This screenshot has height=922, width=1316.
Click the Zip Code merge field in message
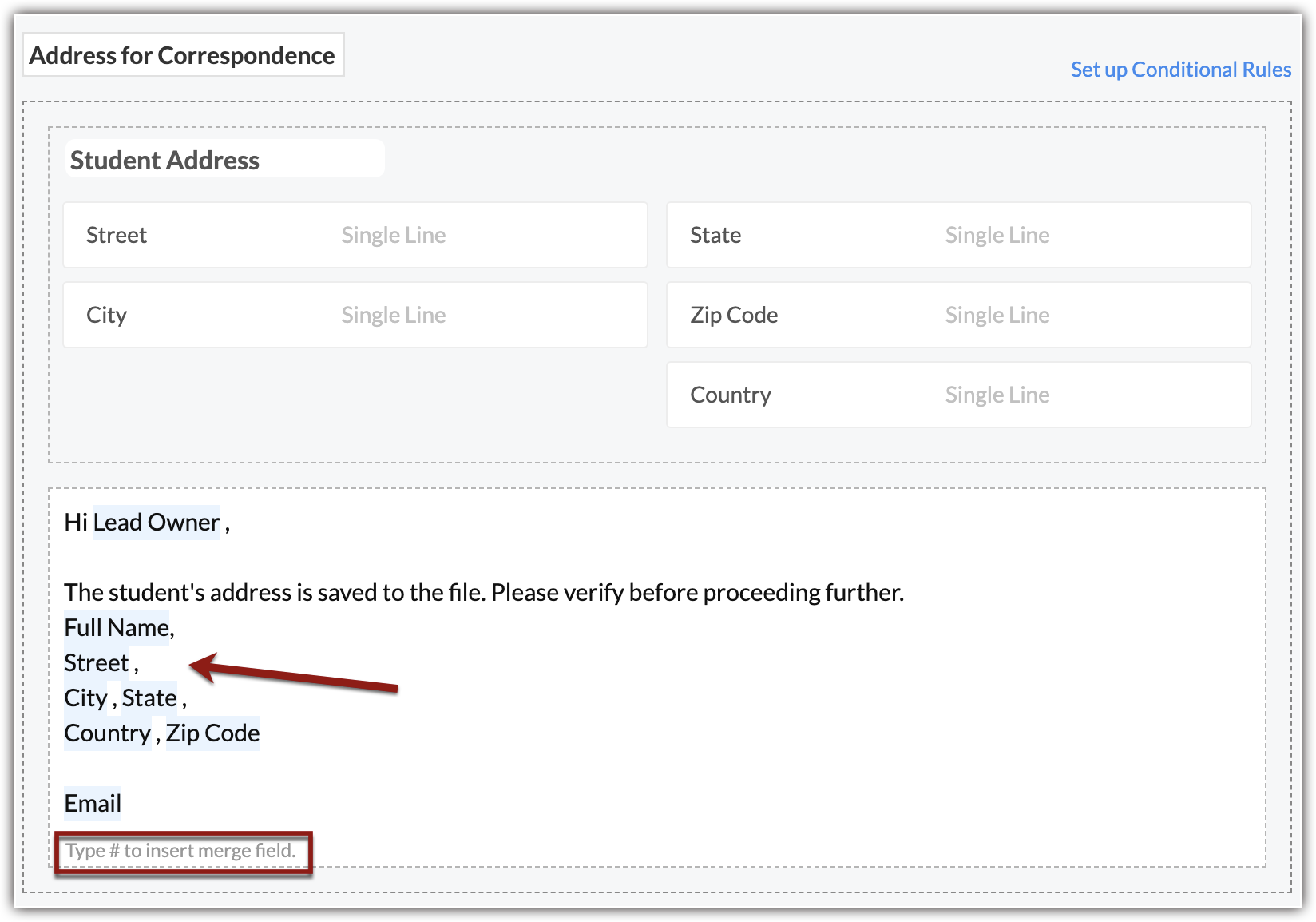point(213,733)
